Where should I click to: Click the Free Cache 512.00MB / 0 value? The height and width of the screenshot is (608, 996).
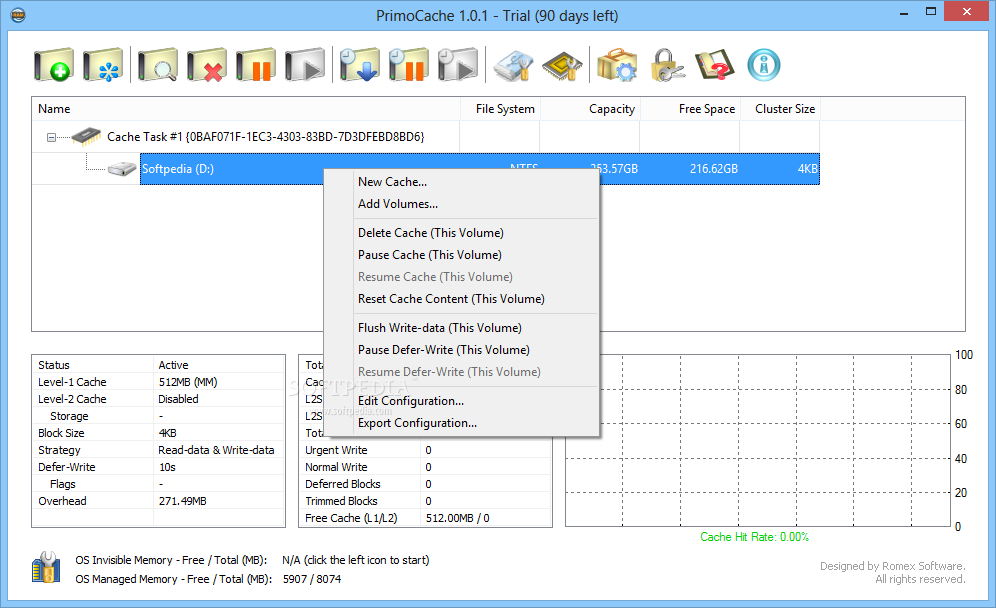(457, 518)
